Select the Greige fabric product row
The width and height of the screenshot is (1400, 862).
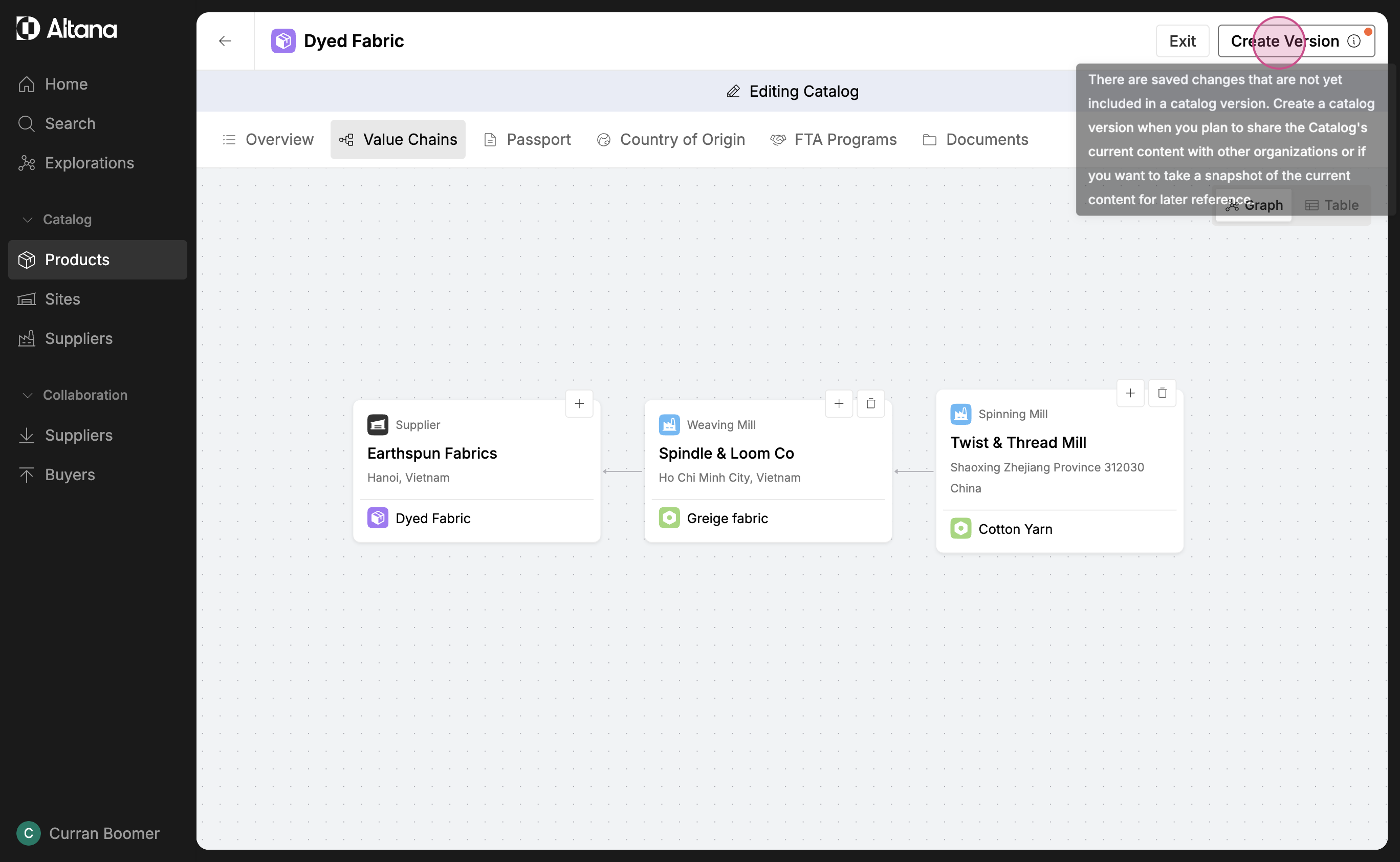coord(727,518)
